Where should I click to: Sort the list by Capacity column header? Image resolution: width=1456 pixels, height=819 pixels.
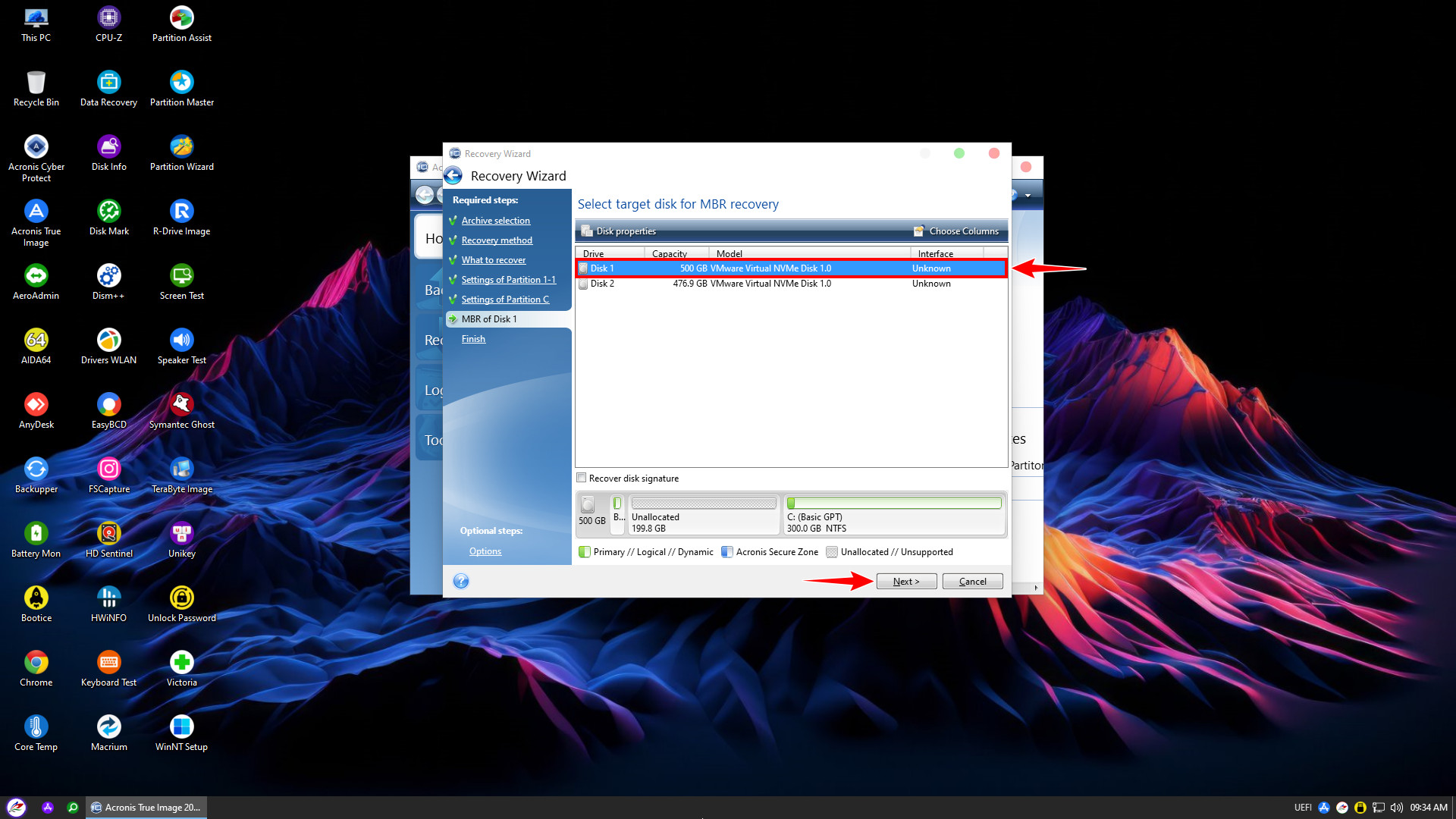click(670, 254)
